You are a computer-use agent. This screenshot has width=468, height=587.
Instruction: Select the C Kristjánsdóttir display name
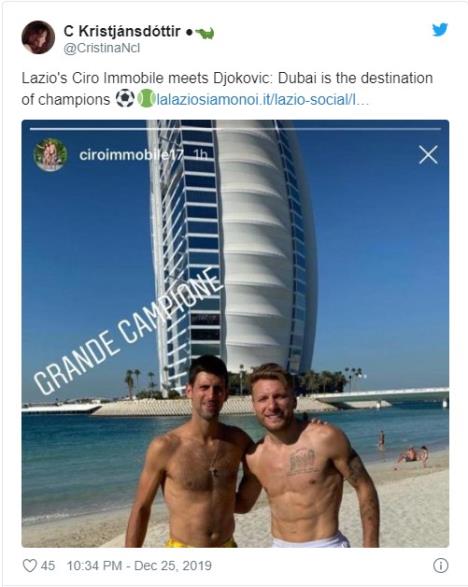tap(122, 31)
